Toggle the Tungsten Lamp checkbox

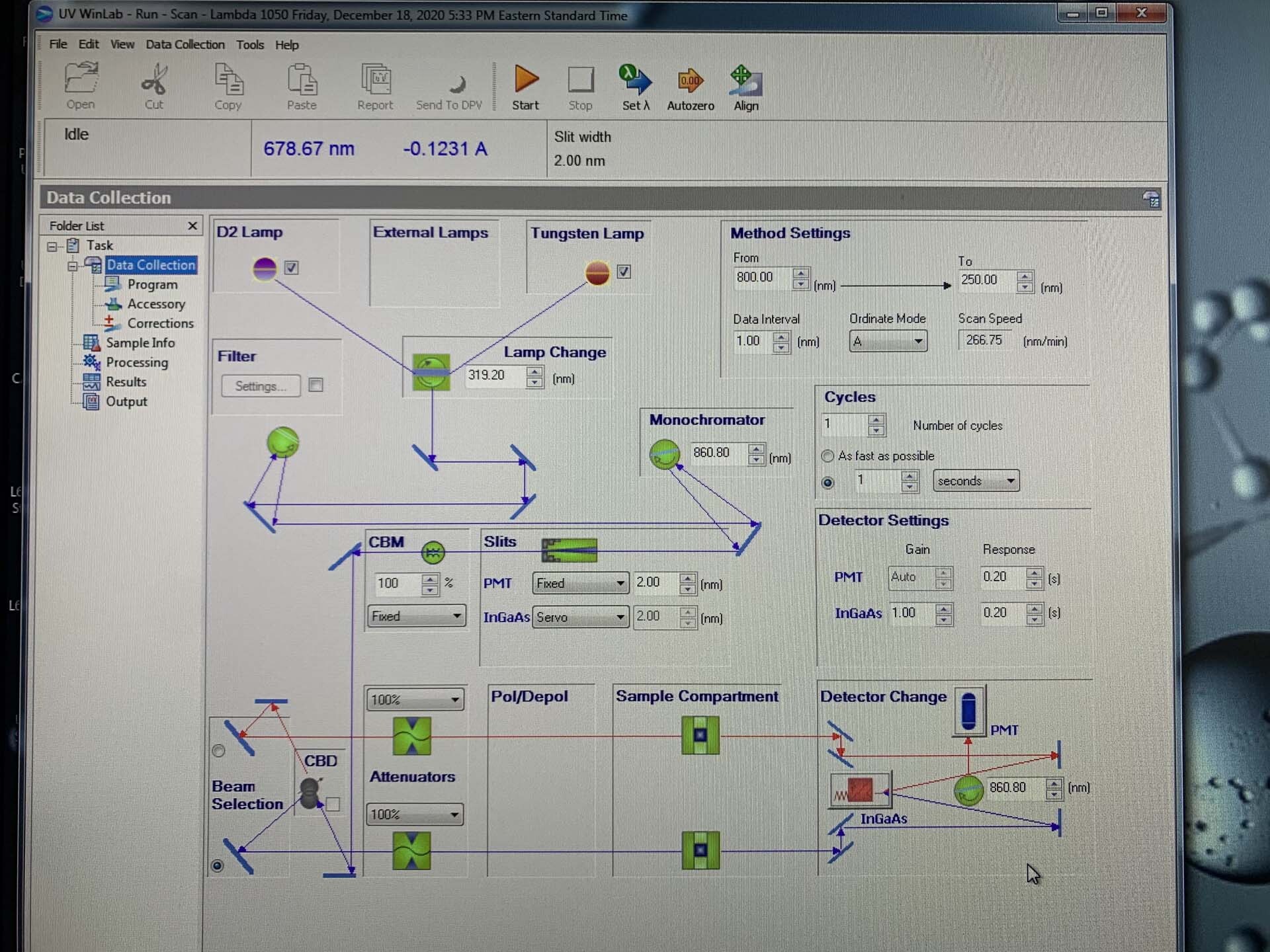pos(624,272)
